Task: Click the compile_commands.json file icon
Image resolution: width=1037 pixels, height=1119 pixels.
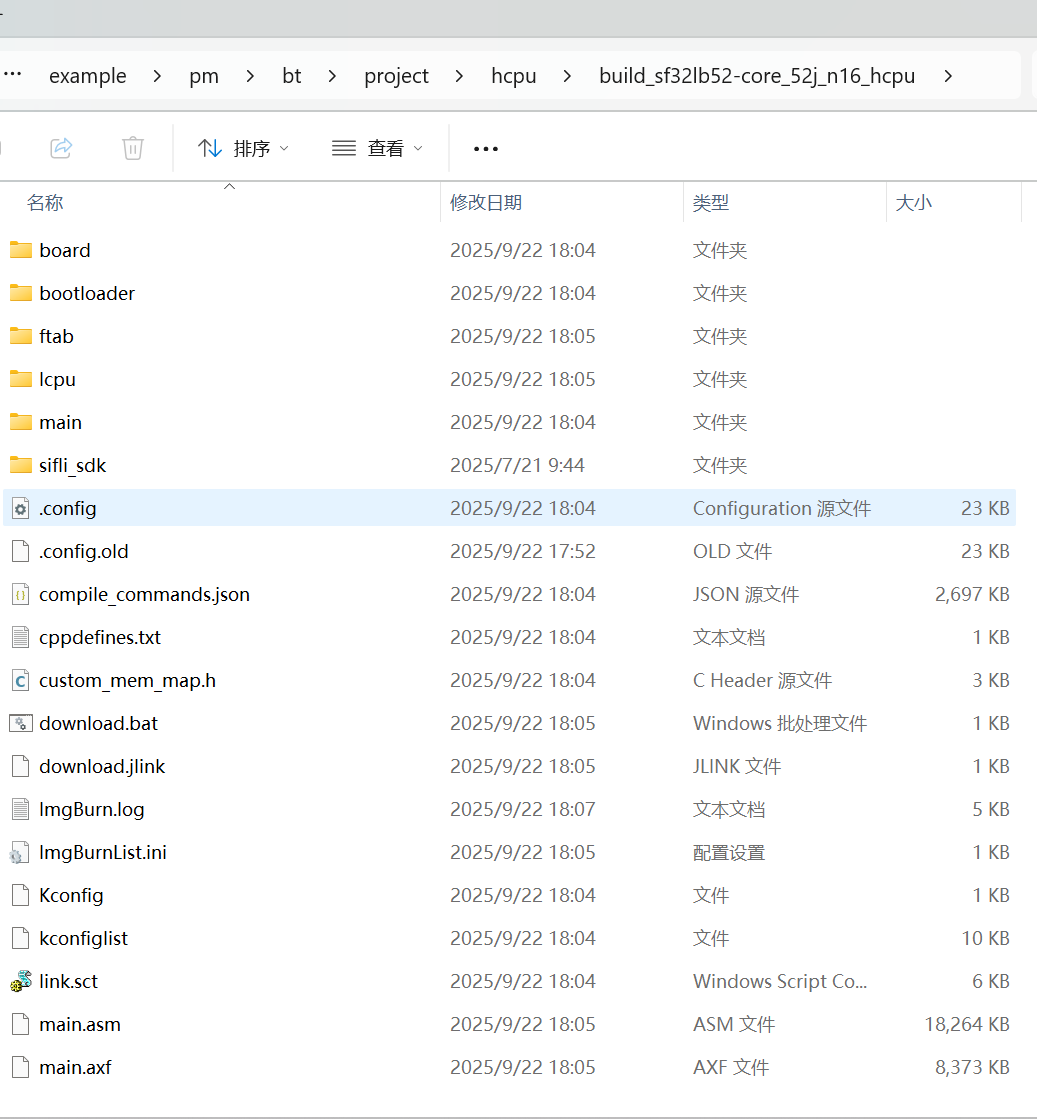Action: click(21, 594)
